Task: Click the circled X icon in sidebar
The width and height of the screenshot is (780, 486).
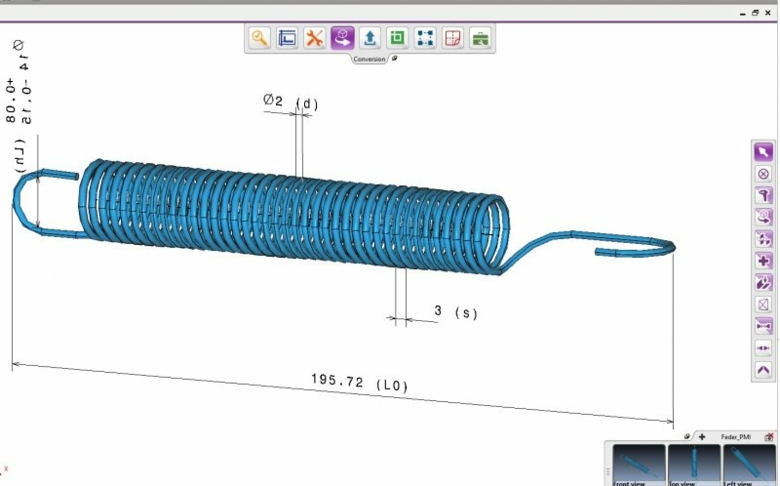Action: click(x=764, y=174)
